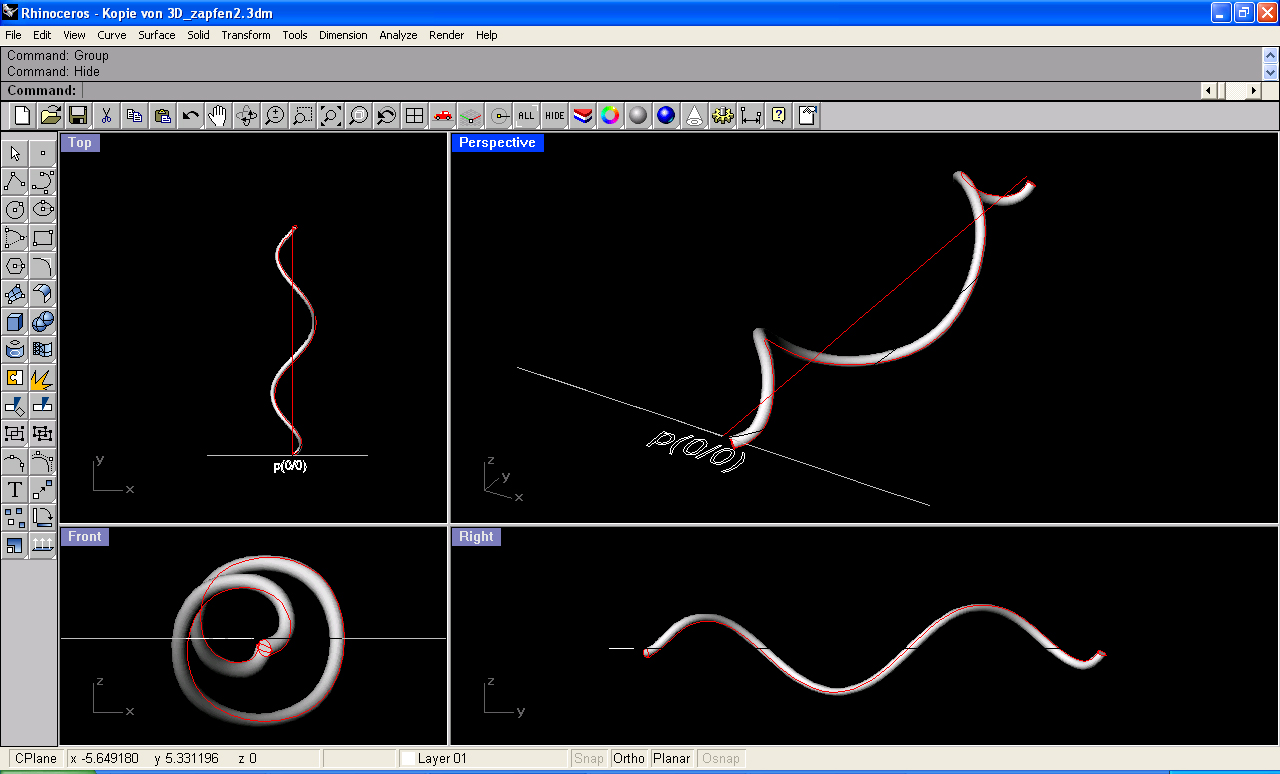Select the Text T tool in sidebar
The width and height of the screenshot is (1280, 774).
click(15, 489)
